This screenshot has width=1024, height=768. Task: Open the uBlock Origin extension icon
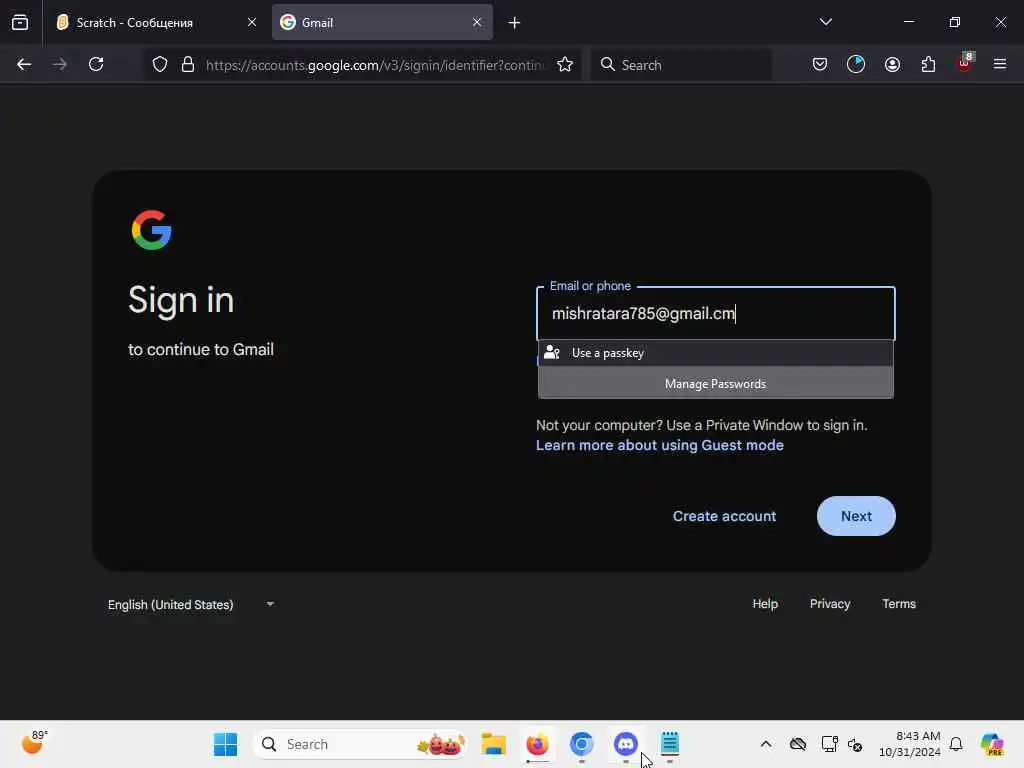965,63
